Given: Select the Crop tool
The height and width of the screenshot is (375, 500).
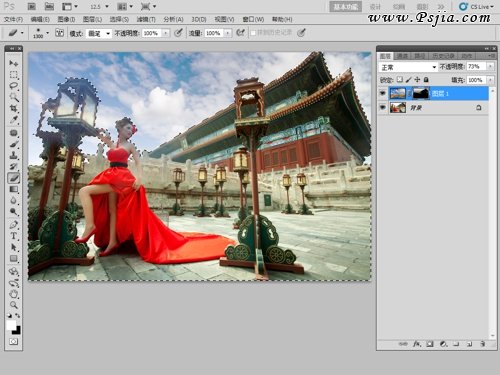Looking at the screenshot, I should coord(13,108).
